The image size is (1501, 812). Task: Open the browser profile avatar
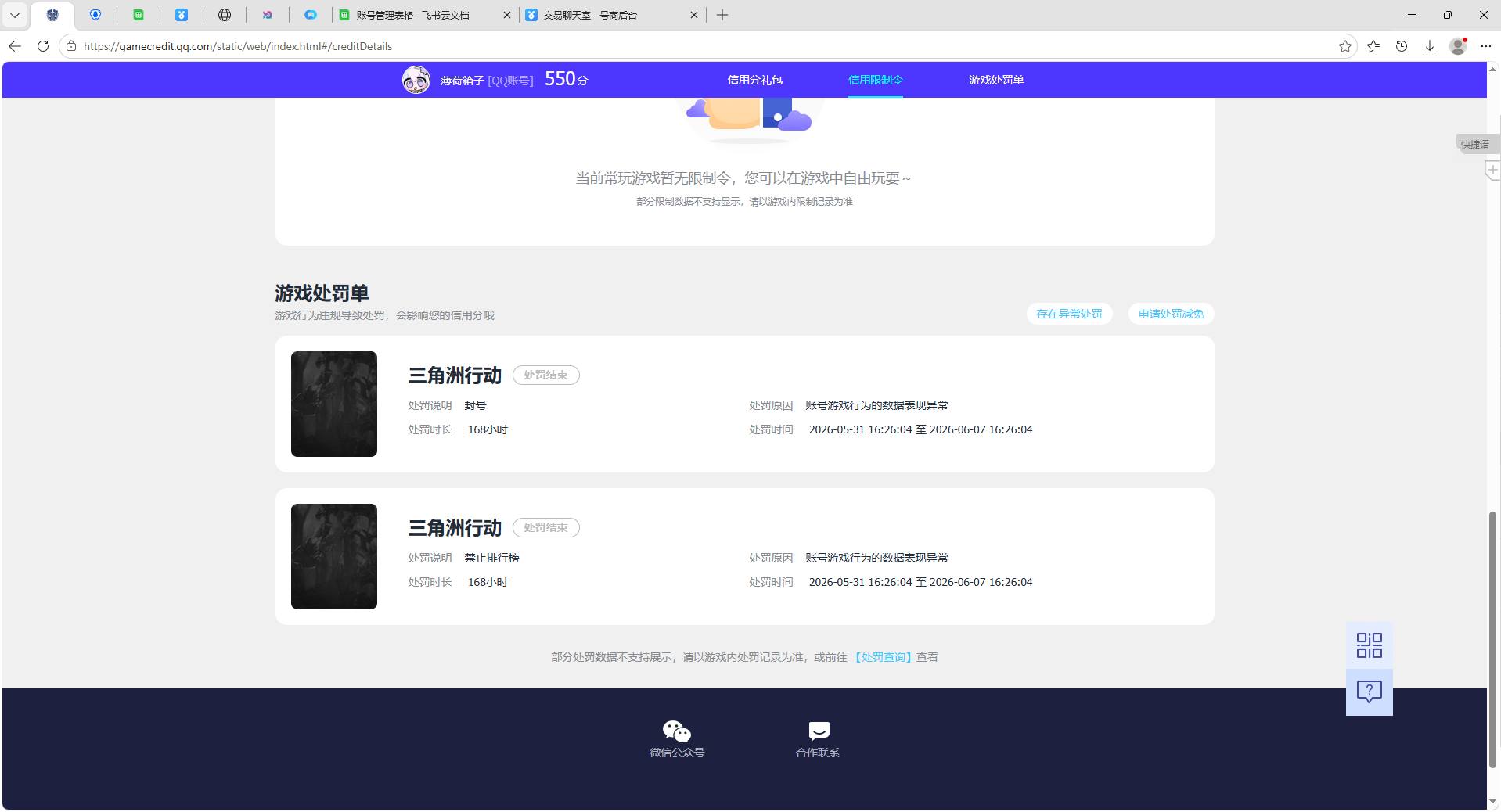[x=1458, y=46]
